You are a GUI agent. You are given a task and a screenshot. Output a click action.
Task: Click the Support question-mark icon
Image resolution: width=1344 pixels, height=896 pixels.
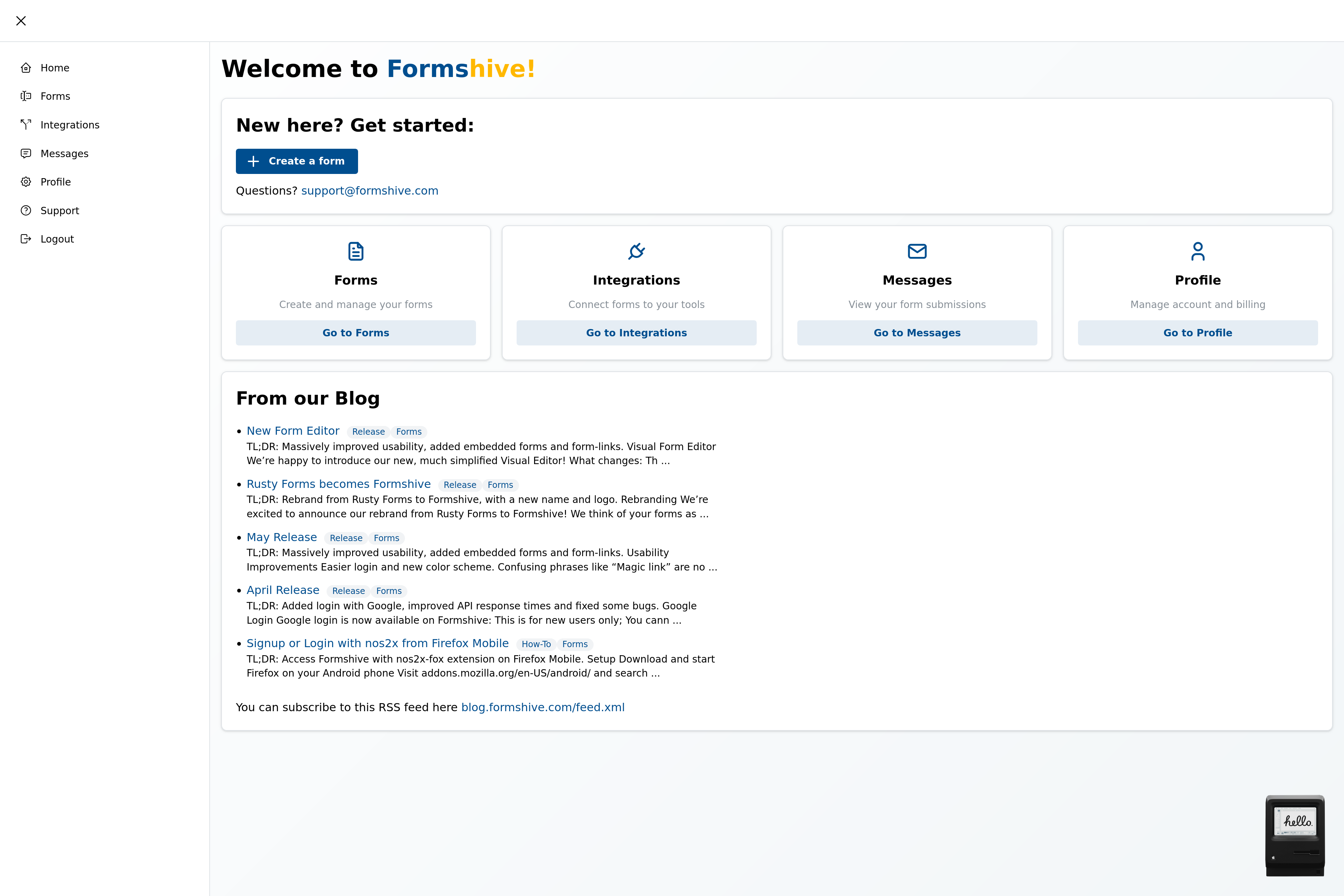[x=26, y=210]
